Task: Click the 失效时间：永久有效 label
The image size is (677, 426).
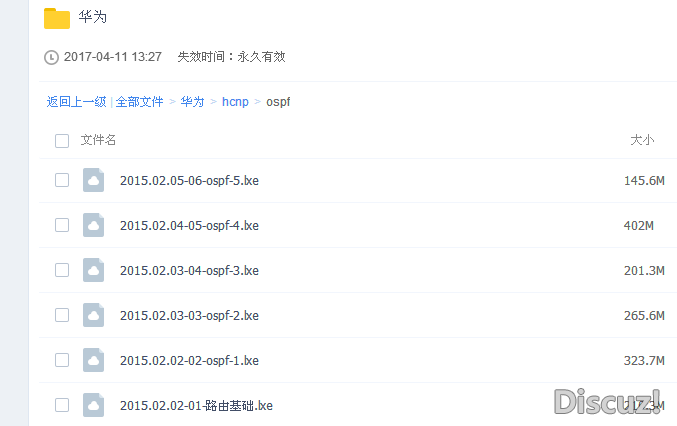Action: pyautogui.click(x=231, y=57)
